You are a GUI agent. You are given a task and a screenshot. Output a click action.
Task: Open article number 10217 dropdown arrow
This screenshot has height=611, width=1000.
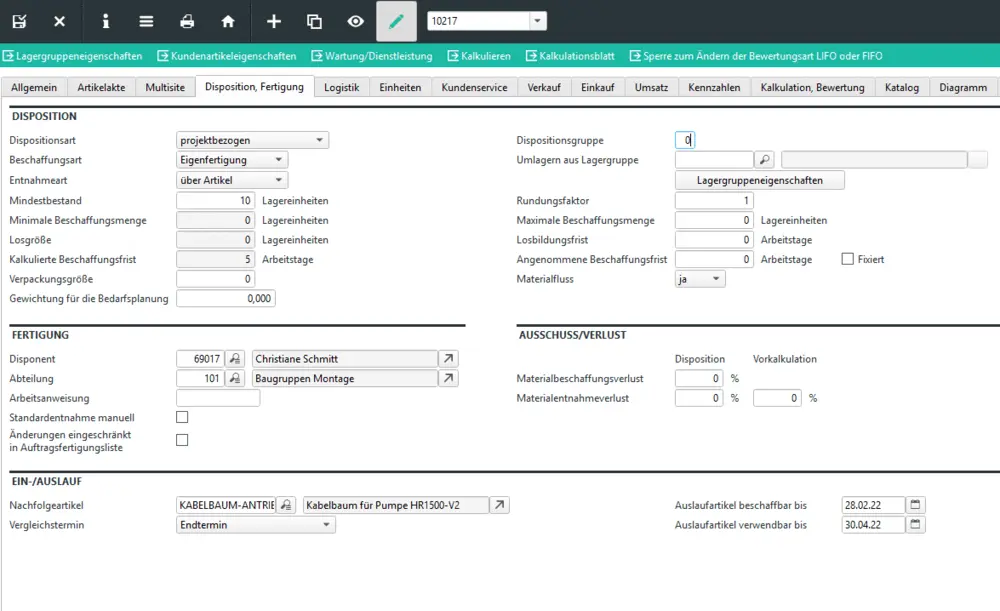pyautogui.click(x=538, y=21)
